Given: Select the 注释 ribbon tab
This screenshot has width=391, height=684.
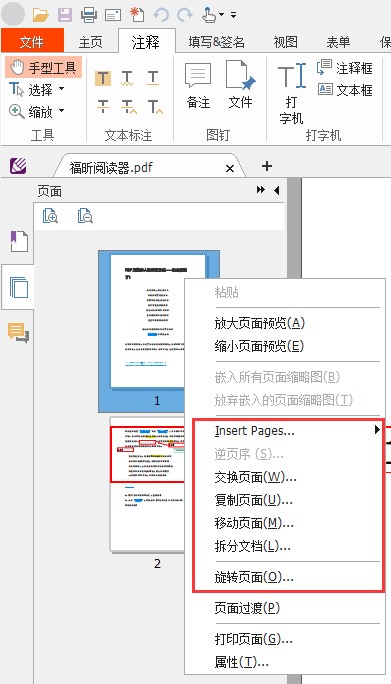Looking at the screenshot, I should (146, 42).
